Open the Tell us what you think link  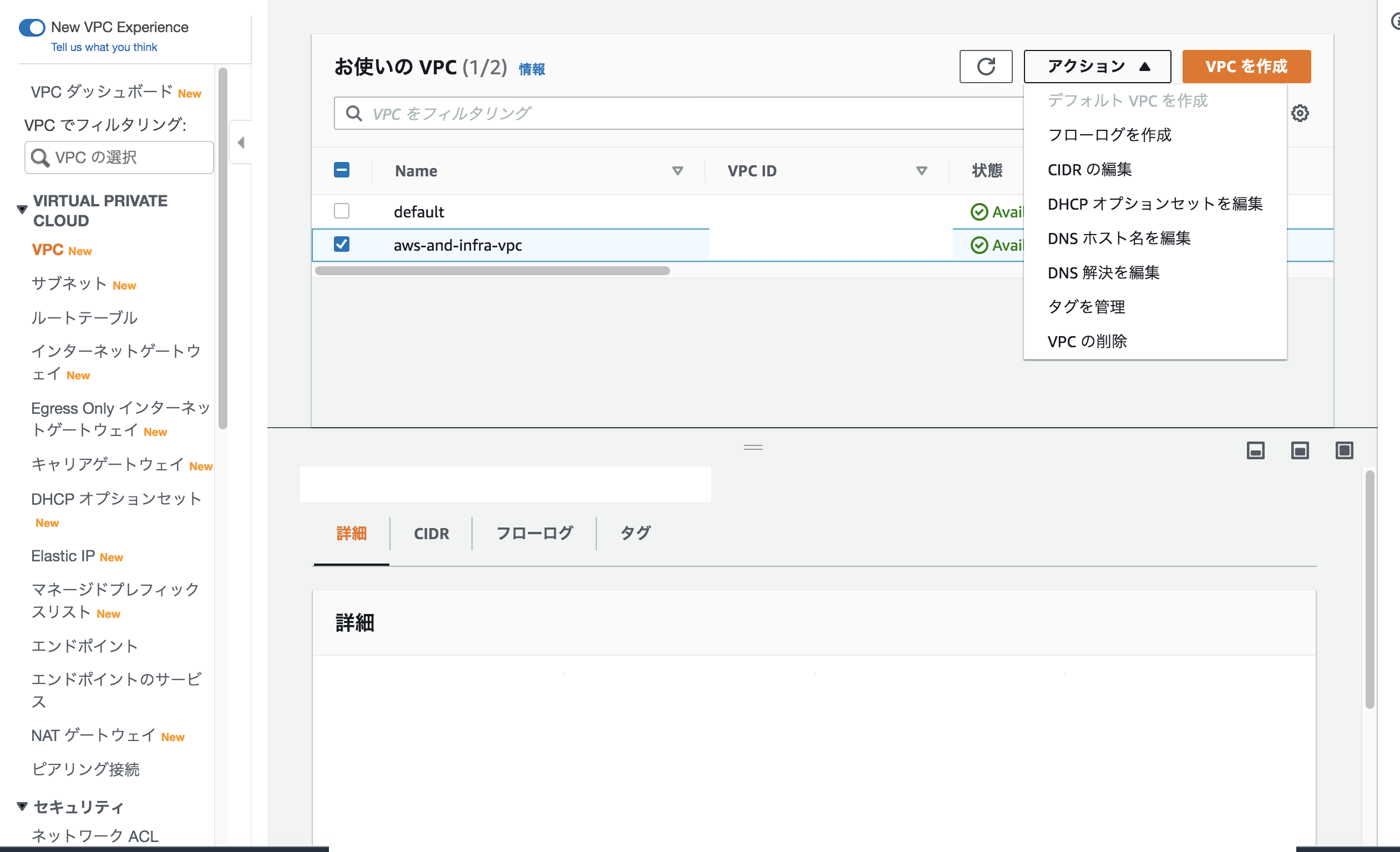[x=103, y=47]
